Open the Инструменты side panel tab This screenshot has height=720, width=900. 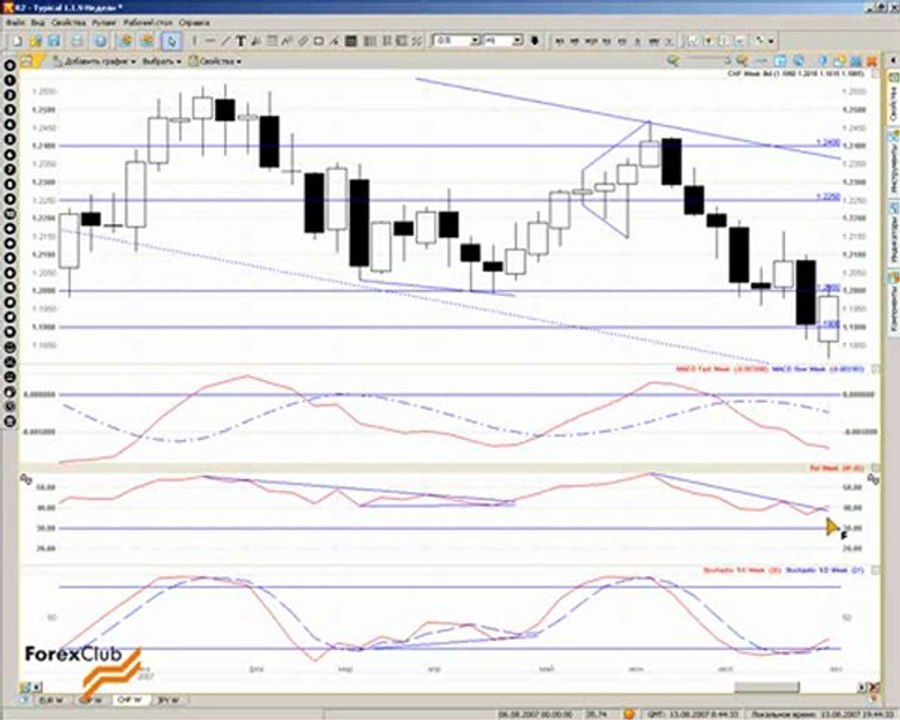(x=894, y=164)
